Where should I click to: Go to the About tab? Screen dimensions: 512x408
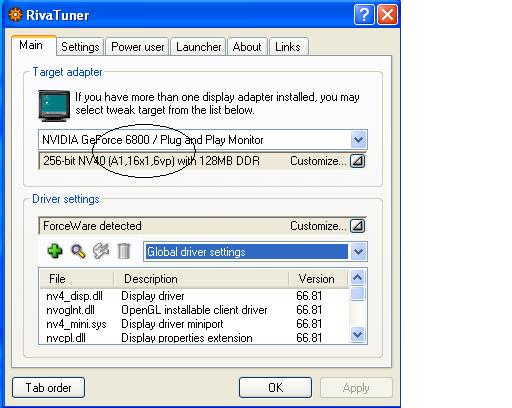pos(247,47)
